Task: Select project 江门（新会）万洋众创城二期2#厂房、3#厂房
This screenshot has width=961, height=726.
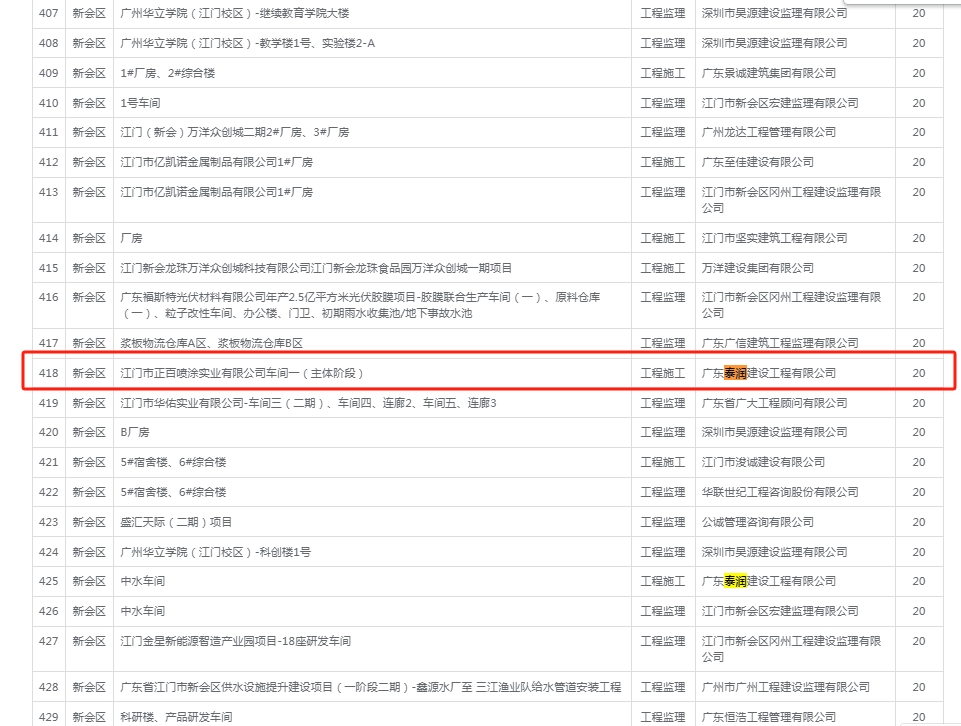Action: 235,132
